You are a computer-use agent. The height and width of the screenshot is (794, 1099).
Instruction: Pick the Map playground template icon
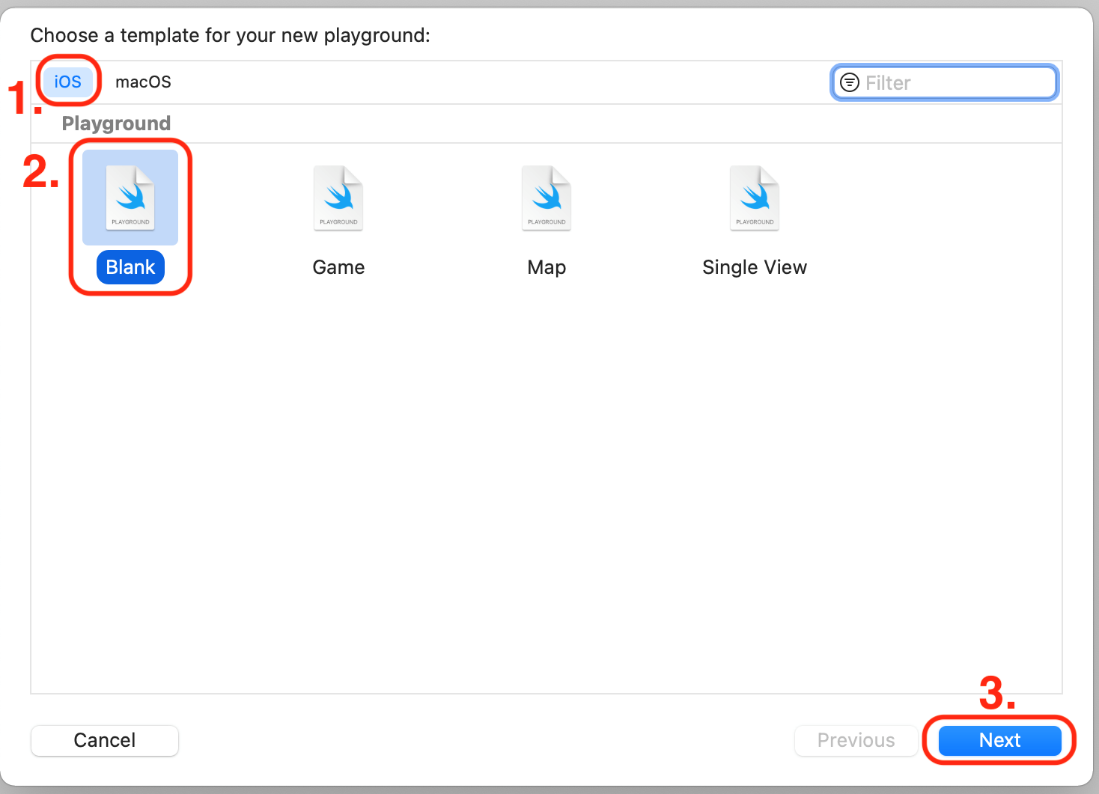pos(546,197)
